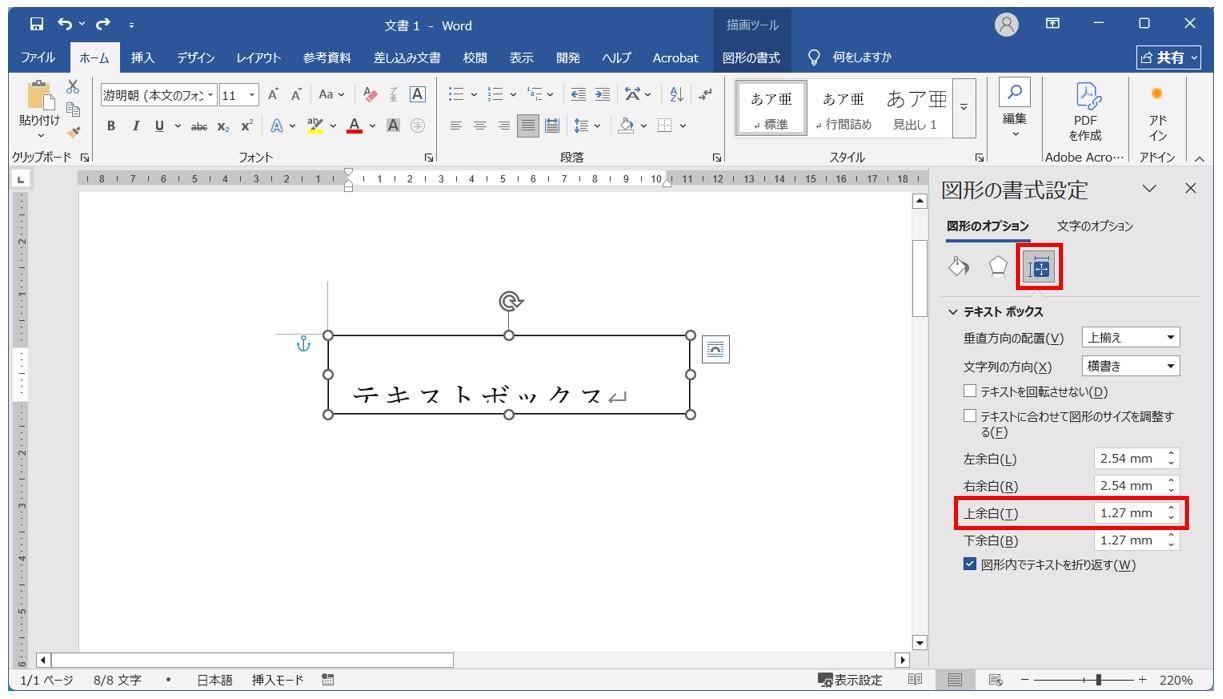Click the zoom in plus button
The height and width of the screenshot is (699, 1223).
(x=1143, y=680)
